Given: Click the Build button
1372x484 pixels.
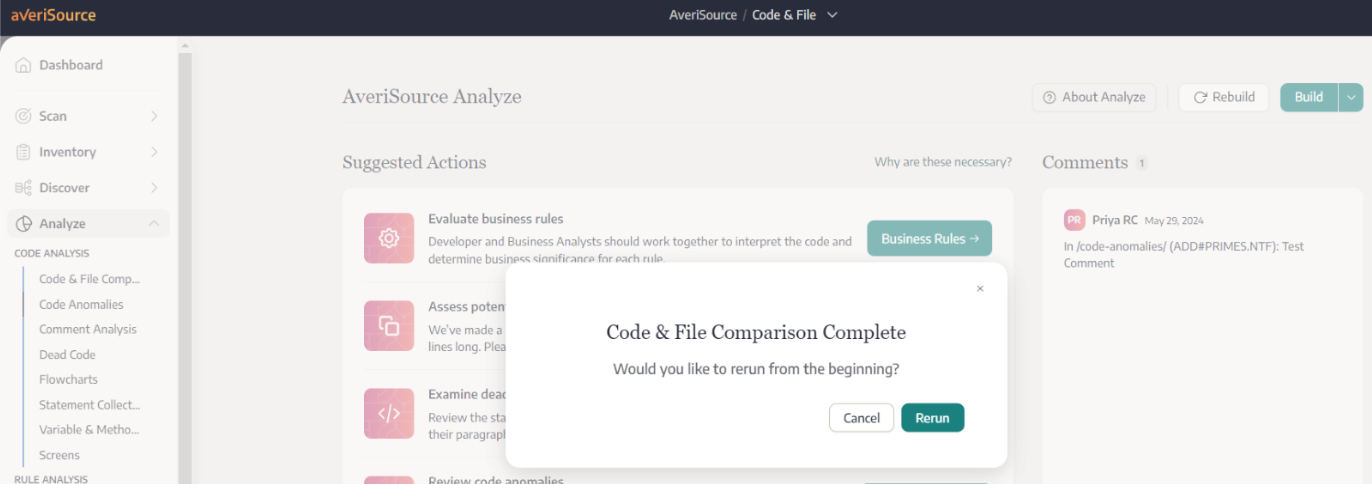Looking at the screenshot, I should point(1308,97).
